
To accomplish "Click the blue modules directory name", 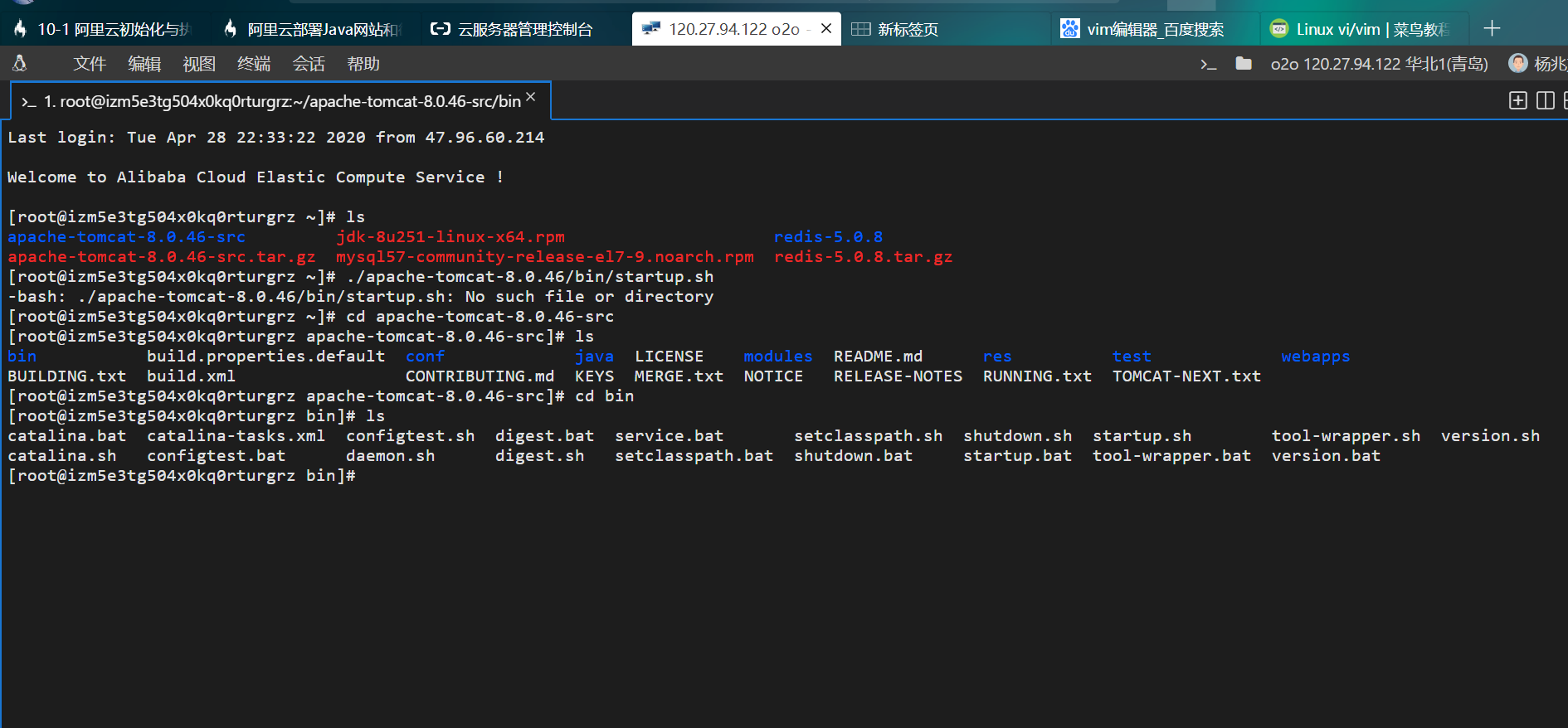I will 777,356.
